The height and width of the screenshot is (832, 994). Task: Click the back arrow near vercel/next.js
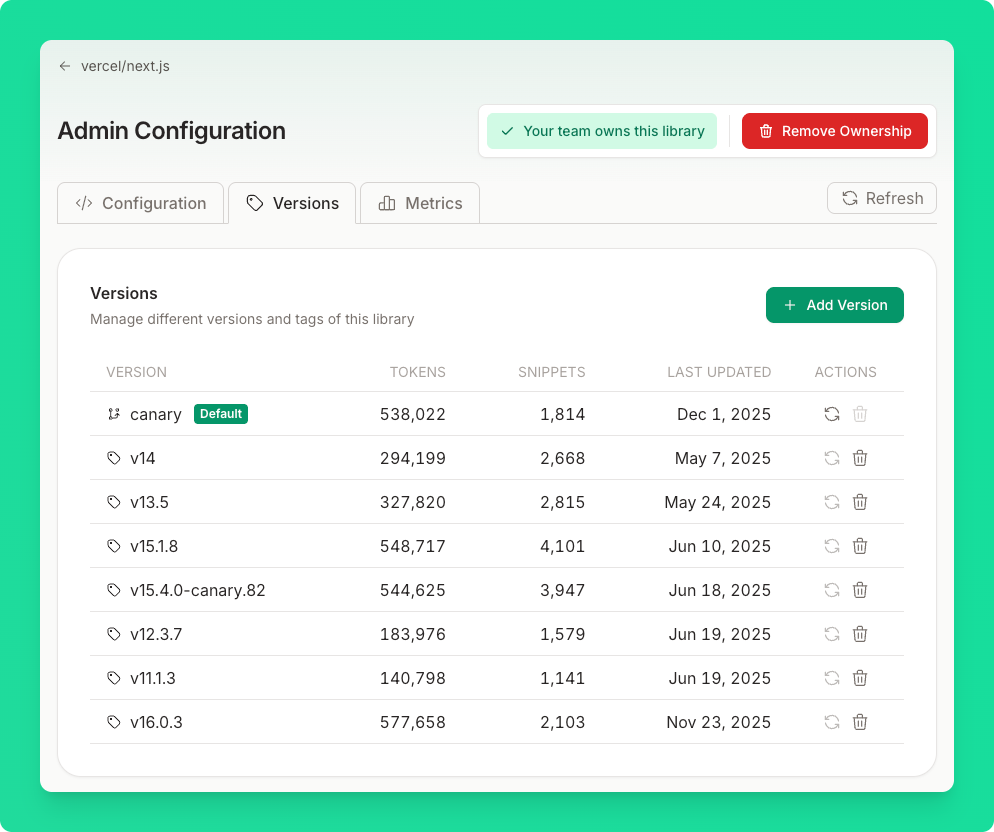64,66
